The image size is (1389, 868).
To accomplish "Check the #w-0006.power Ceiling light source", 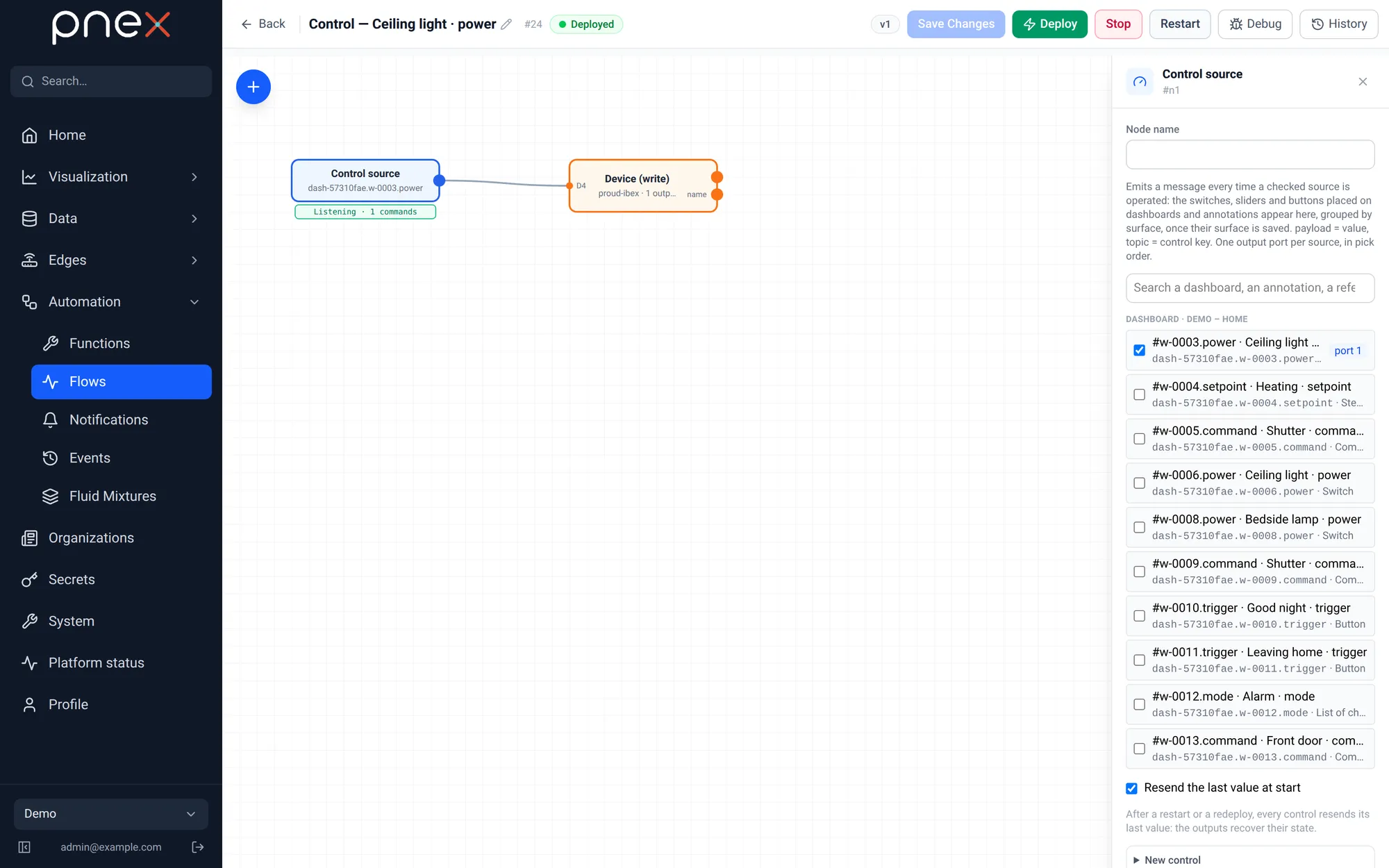I will pyautogui.click(x=1139, y=483).
